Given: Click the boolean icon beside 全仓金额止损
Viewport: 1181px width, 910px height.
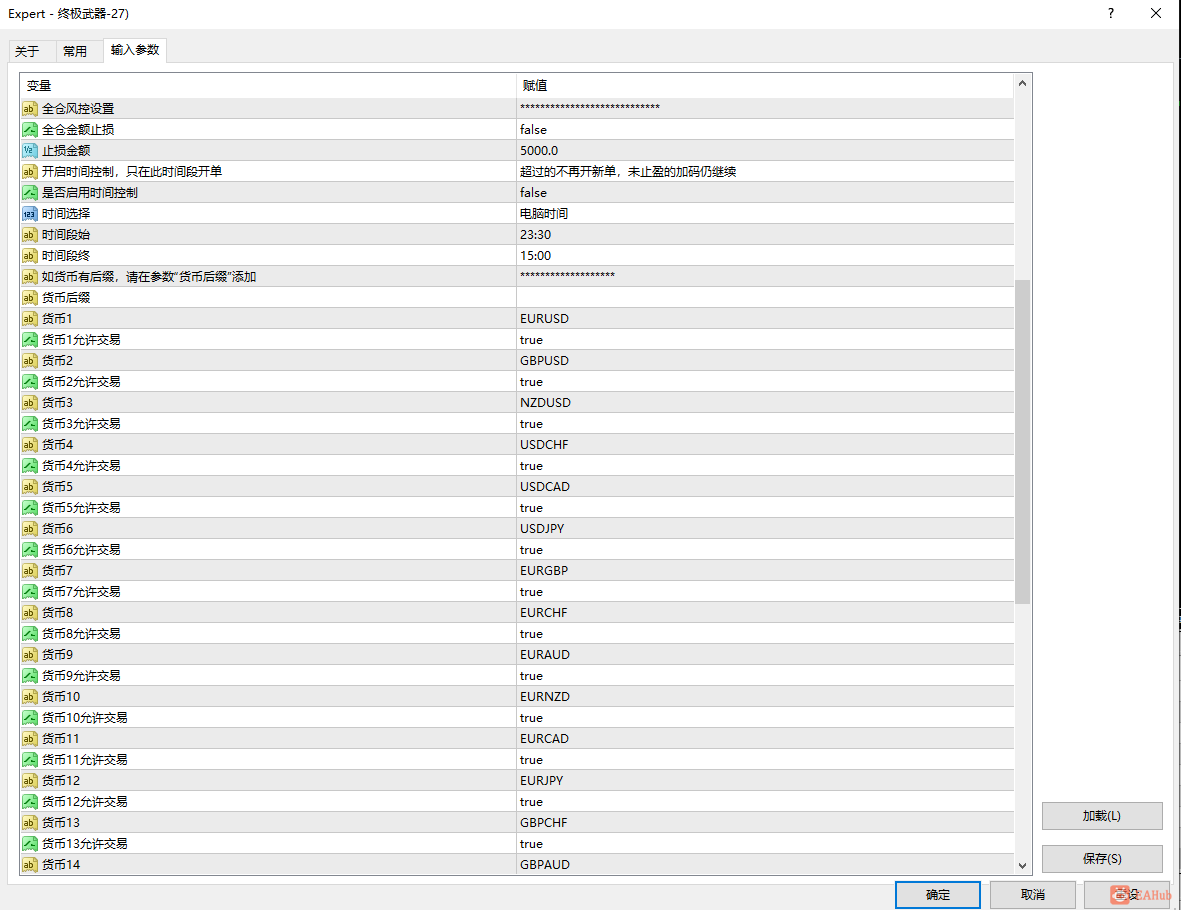Looking at the screenshot, I should [29, 130].
